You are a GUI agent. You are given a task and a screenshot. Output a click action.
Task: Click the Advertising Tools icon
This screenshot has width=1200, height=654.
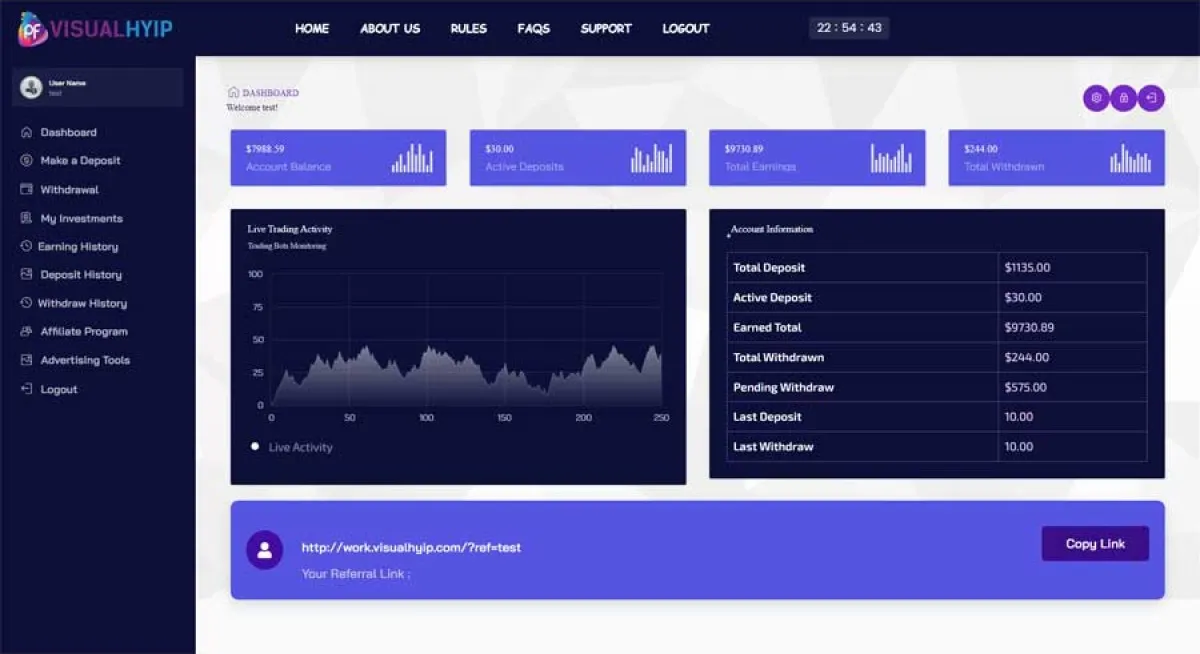coord(27,360)
